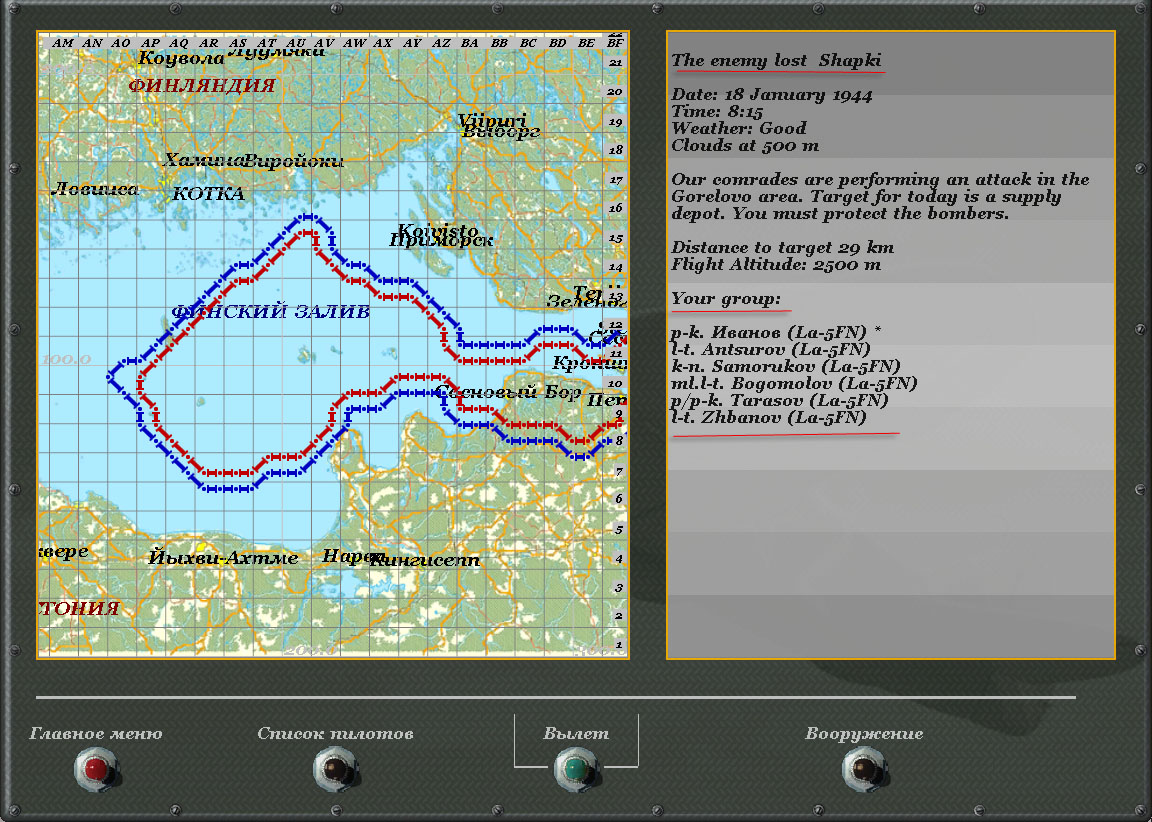Click map column header AW
This screenshot has height=822, width=1152.
point(354,43)
